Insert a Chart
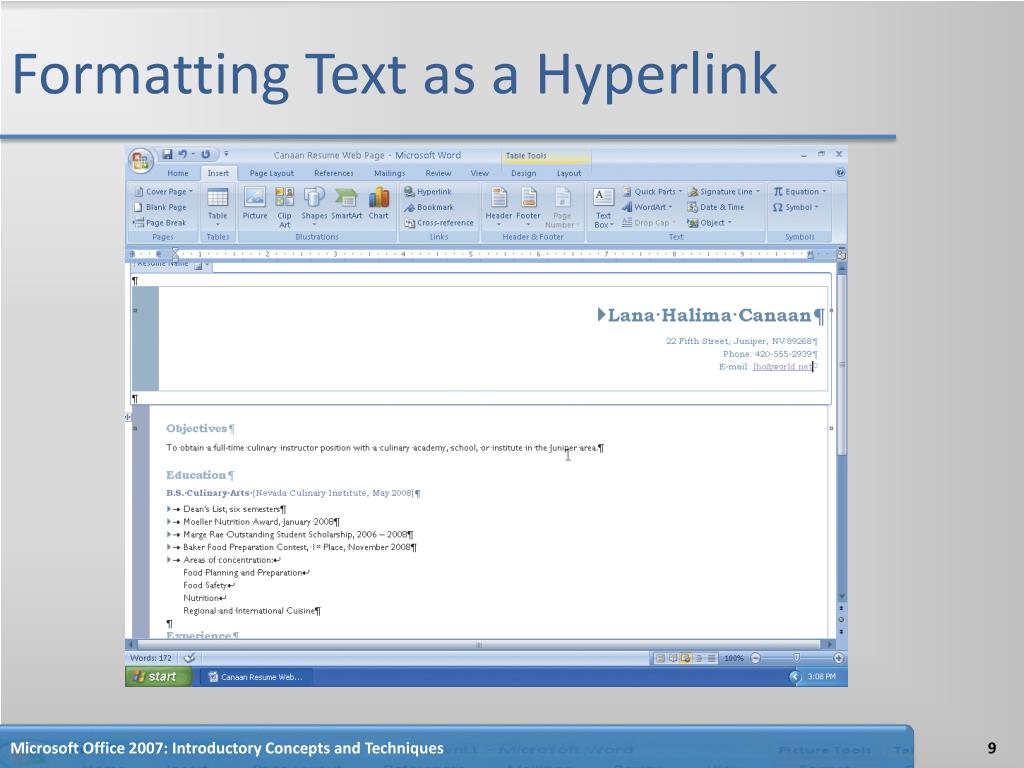Screen dimensions: 1024x768 (379, 204)
